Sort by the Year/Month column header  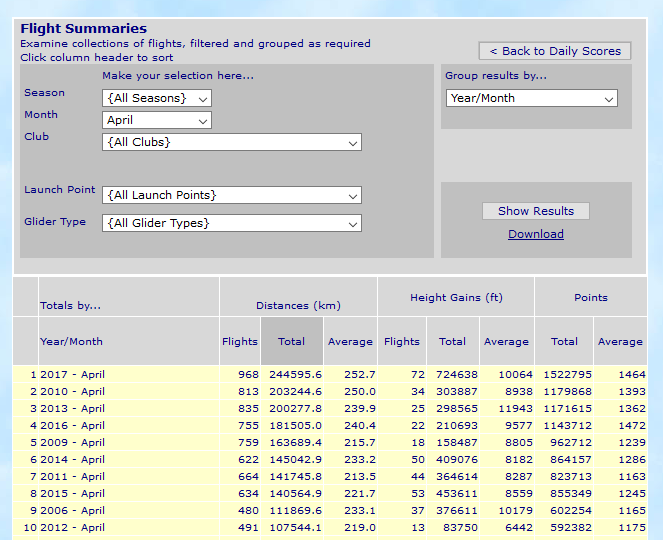point(71,341)
